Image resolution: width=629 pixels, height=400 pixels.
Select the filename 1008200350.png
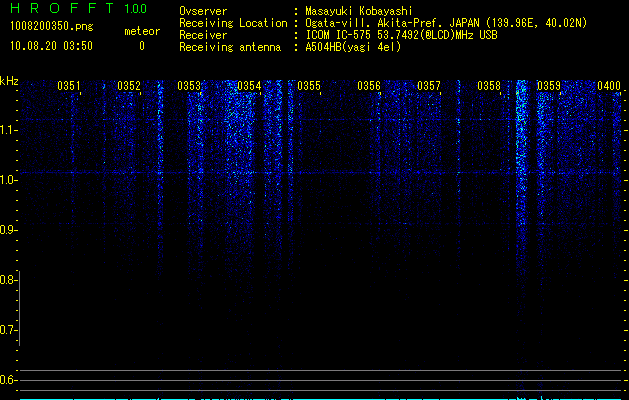pyautogui.click(x=51, y=27)
